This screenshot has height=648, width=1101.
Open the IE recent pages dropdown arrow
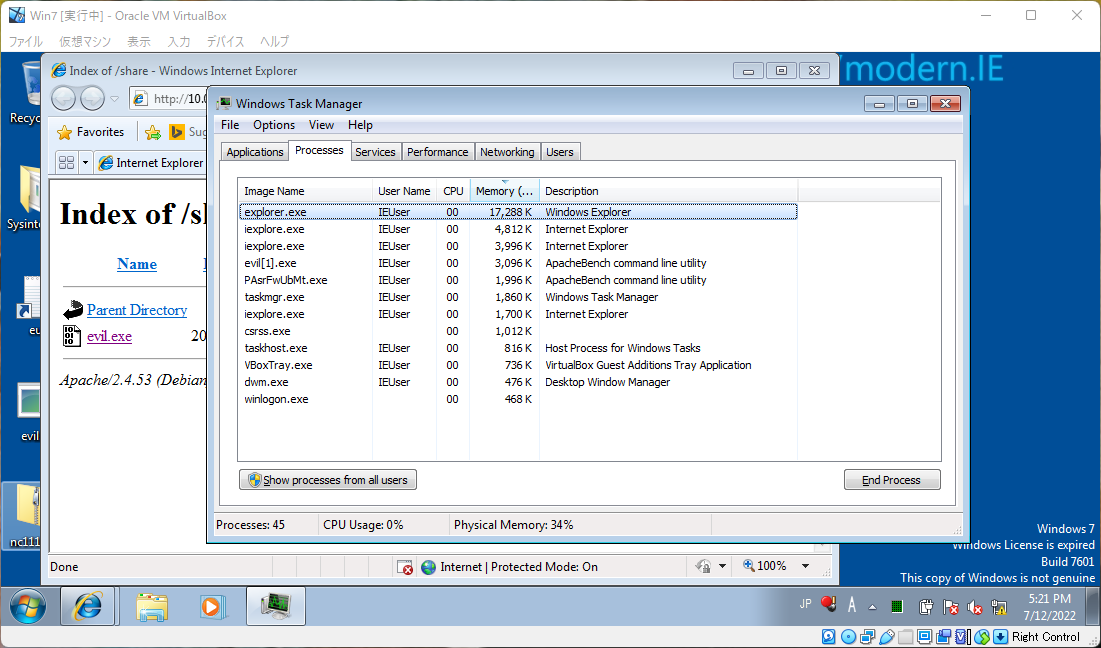pyautogui.click(x=114, y=99)
